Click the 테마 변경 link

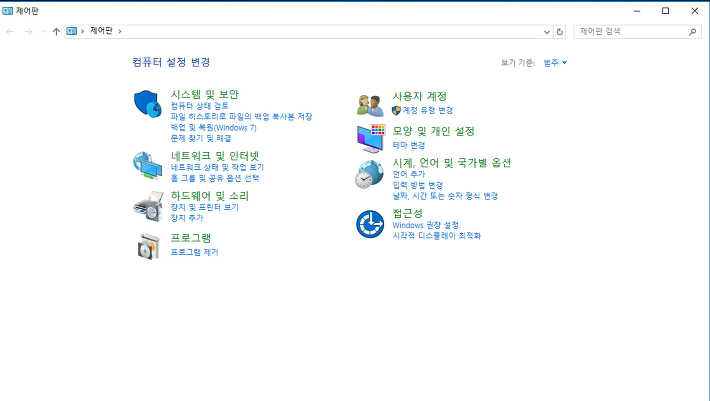(x=409, y=145)
